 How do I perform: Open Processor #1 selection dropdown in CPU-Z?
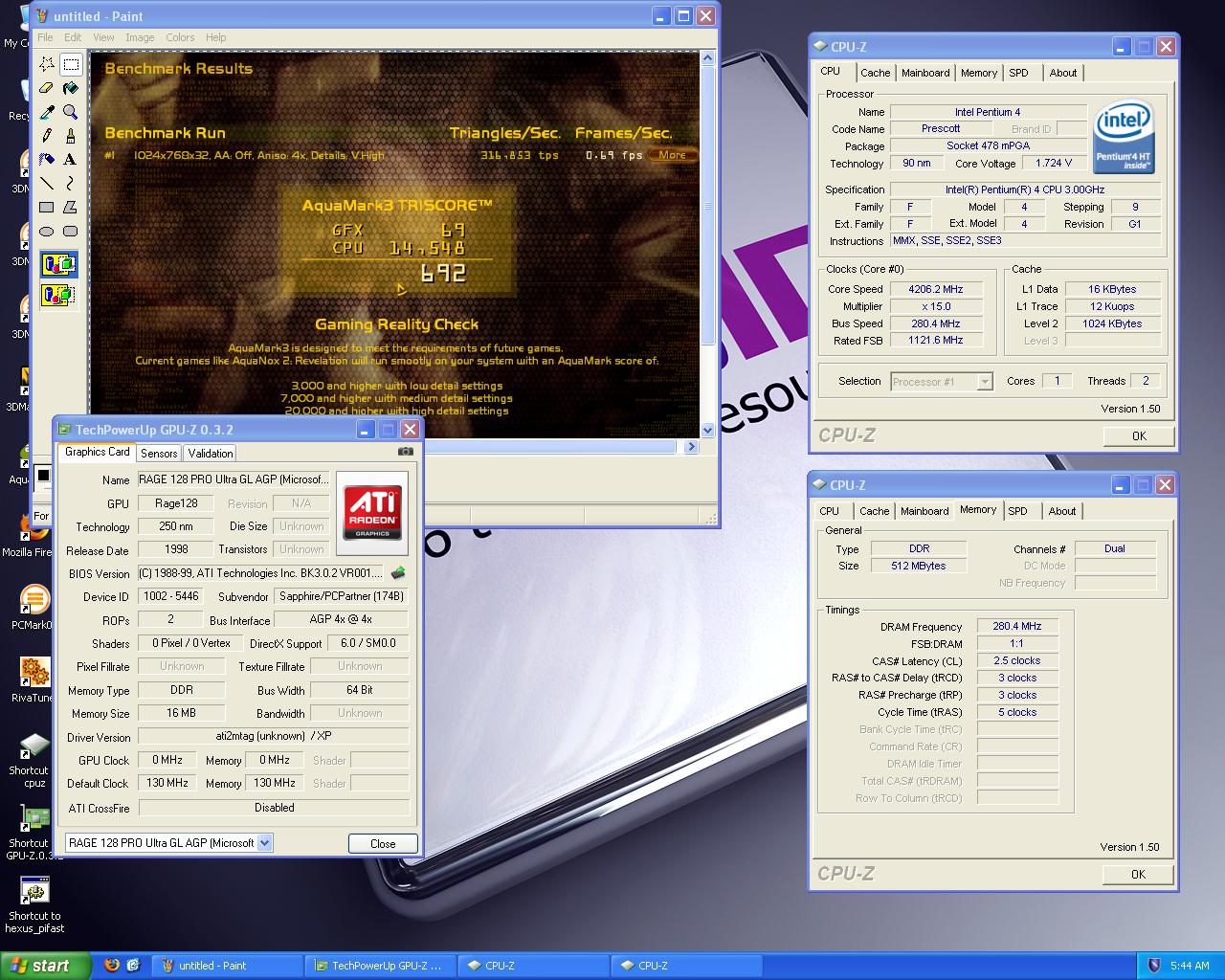[x=985, y=382]
